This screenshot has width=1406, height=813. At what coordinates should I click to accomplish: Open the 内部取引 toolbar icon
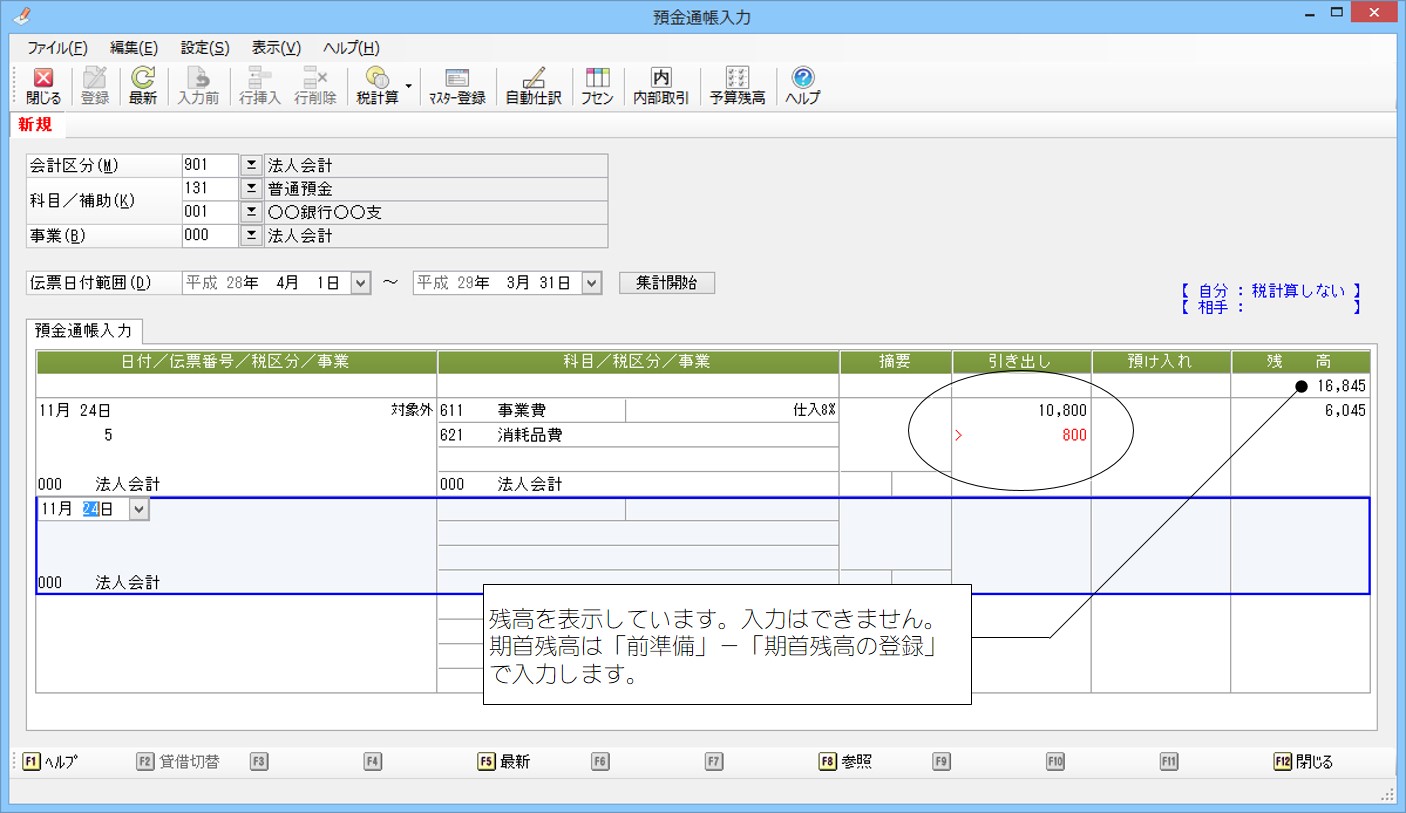point(661,86)
